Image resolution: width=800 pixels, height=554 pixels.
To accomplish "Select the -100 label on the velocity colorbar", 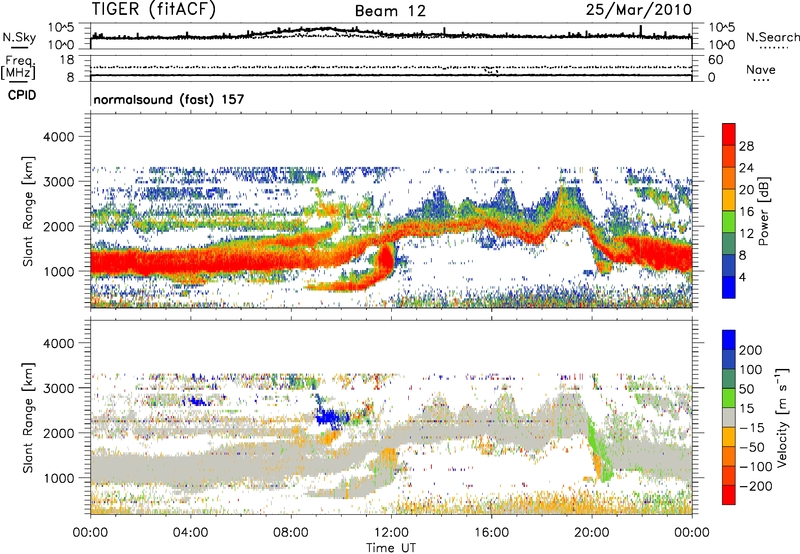I will [756, 467].
